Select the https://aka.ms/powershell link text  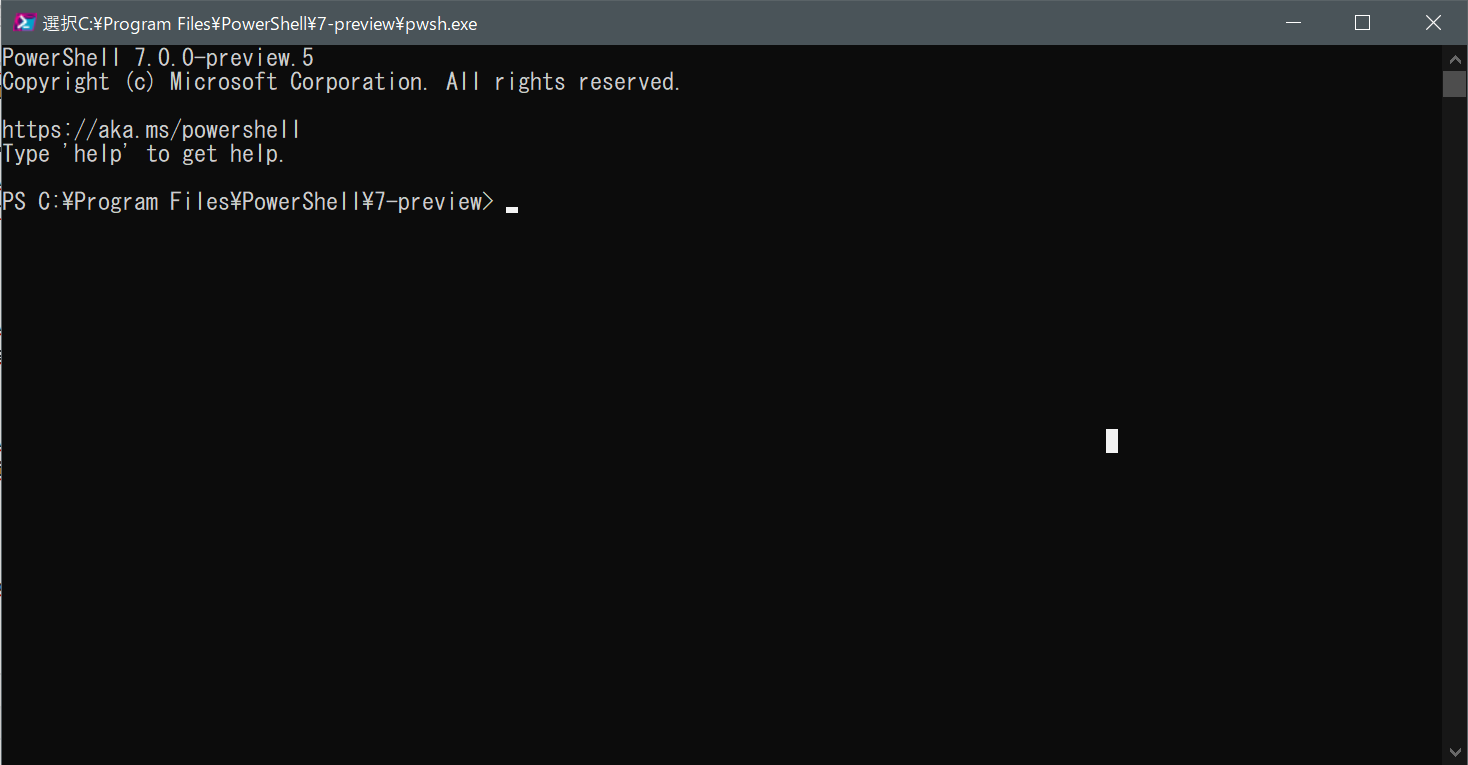click(152, 129)
